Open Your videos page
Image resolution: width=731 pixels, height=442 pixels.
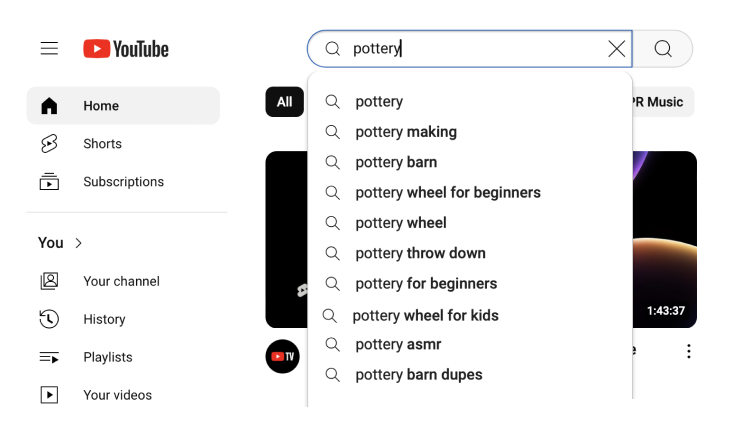[x=117, y=395]
